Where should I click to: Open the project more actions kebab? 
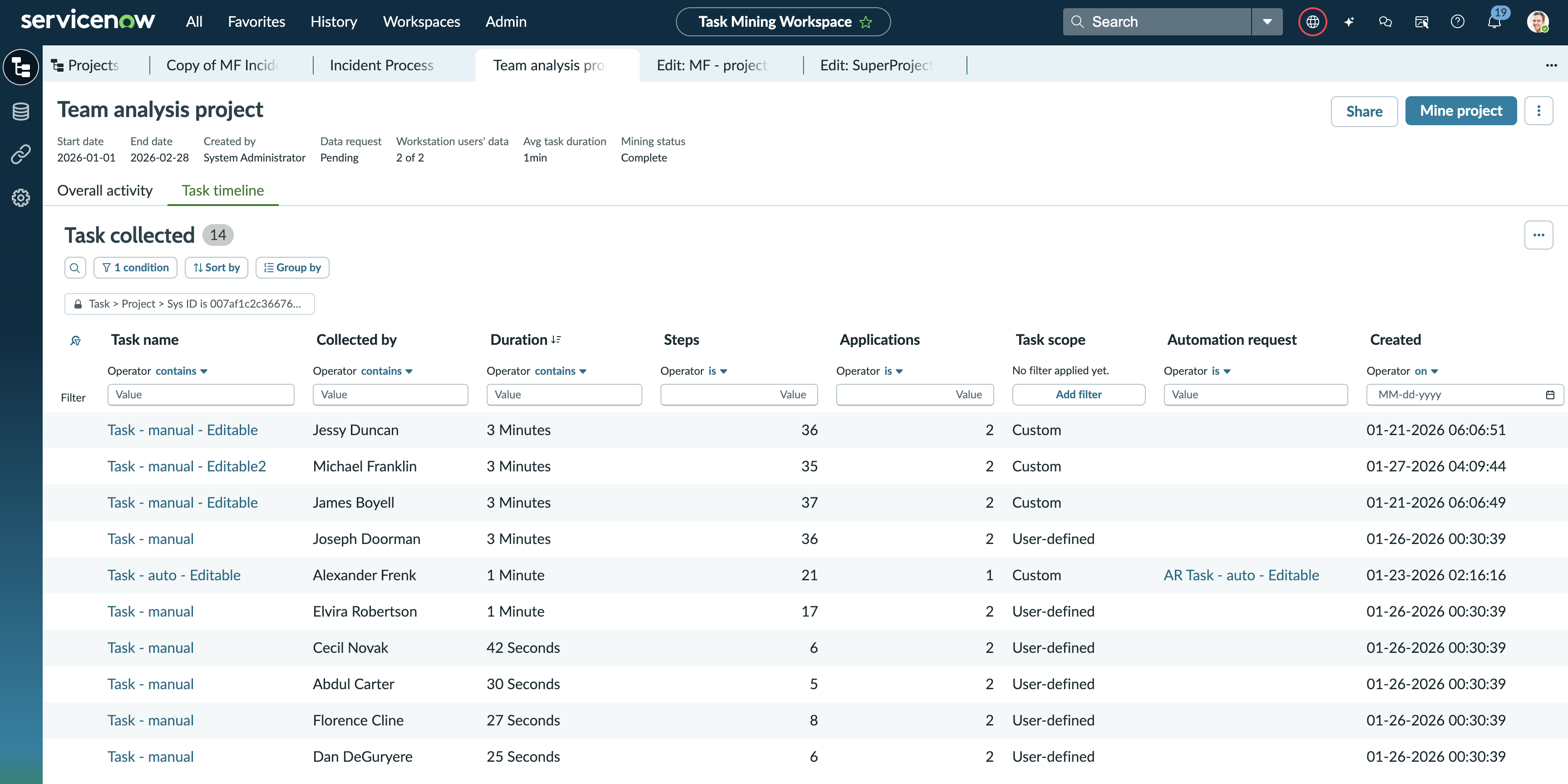coord(1539,111)
